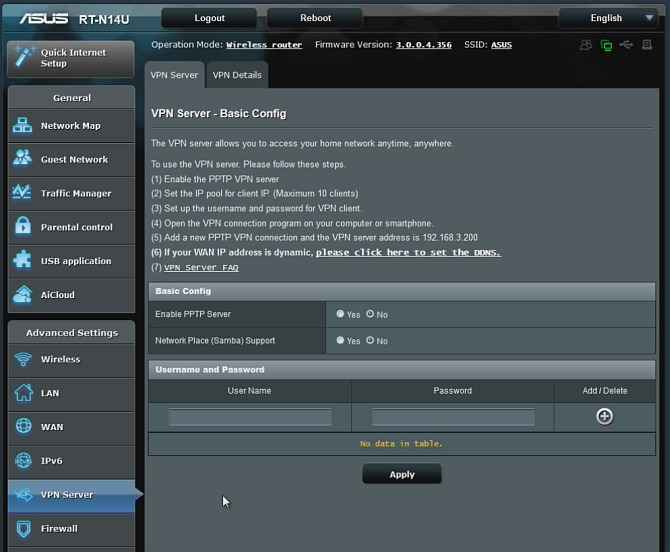Open Guest Network menu item
This screenshot has width=670, height=552.
tap(71, 159)
